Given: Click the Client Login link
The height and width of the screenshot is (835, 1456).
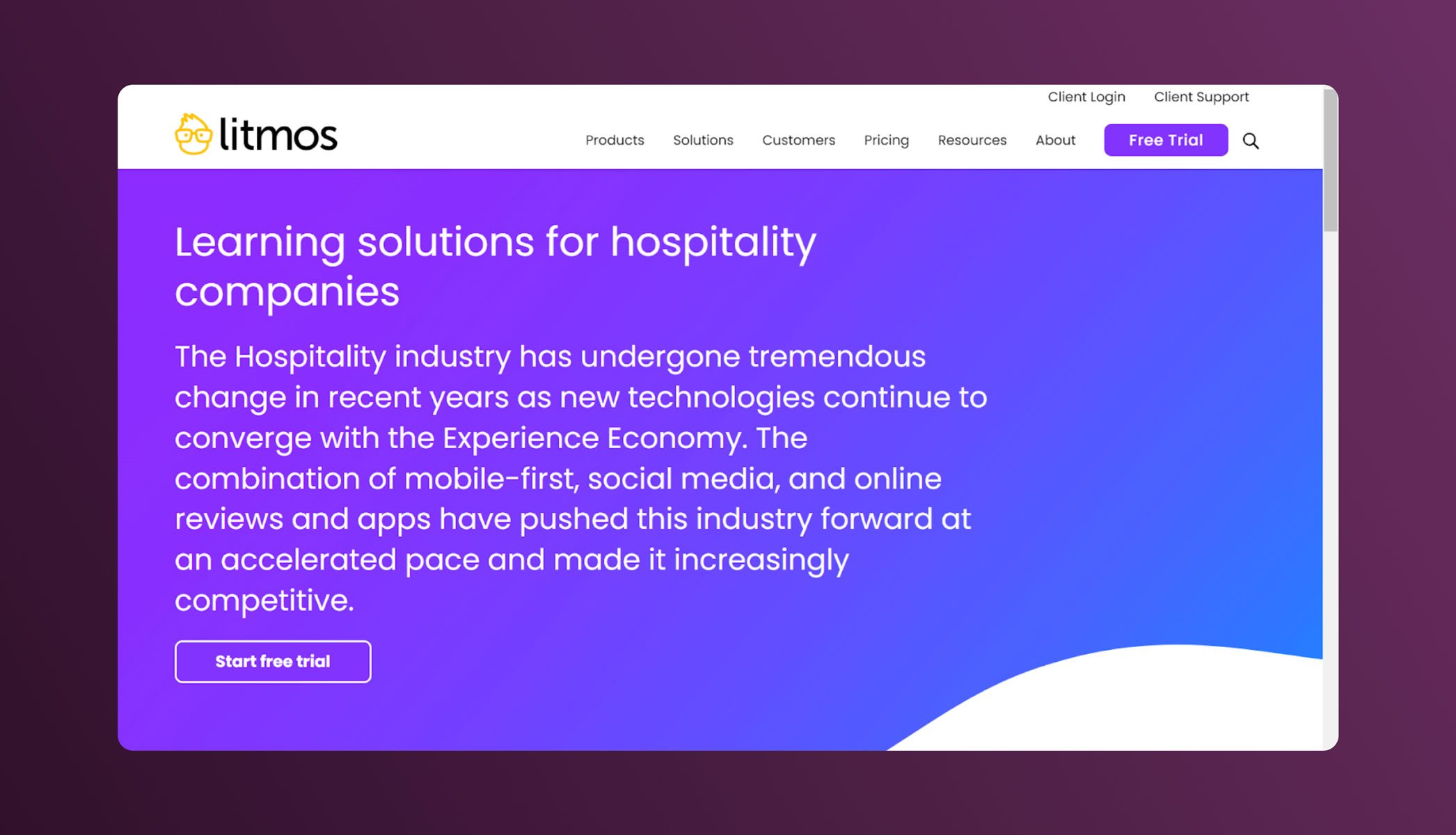Looking at the screenshot, I should 1086,97.
